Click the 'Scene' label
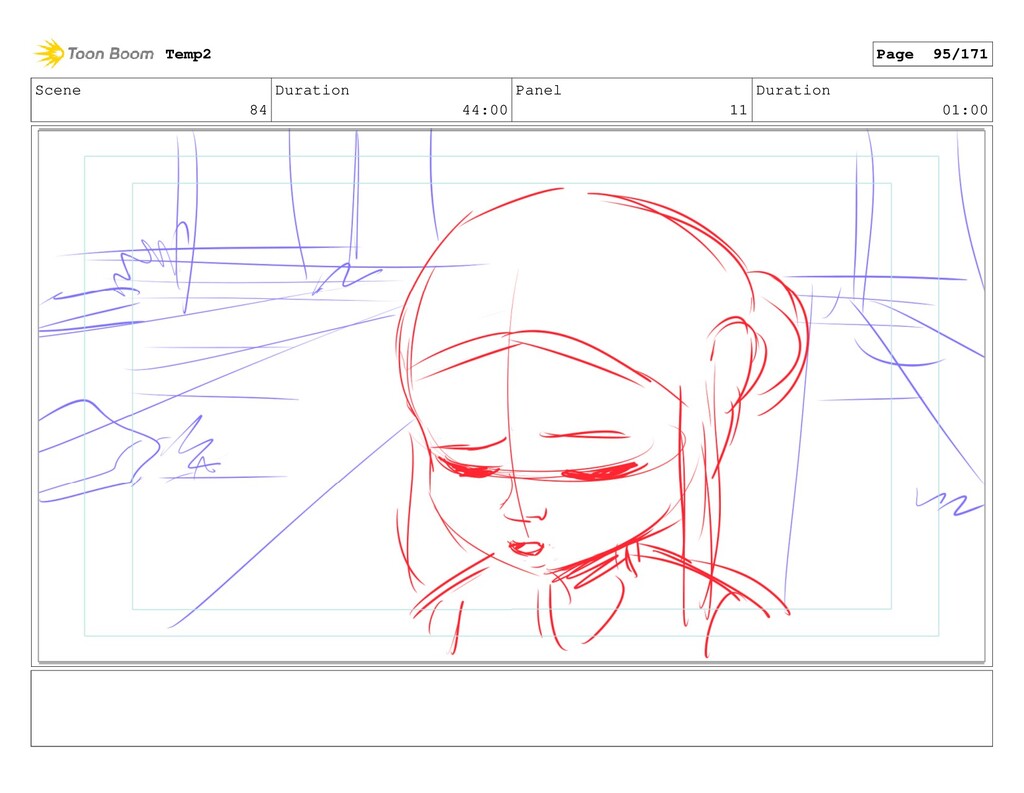The width and height of the screenshot is (1024, 793). point(58,90)
